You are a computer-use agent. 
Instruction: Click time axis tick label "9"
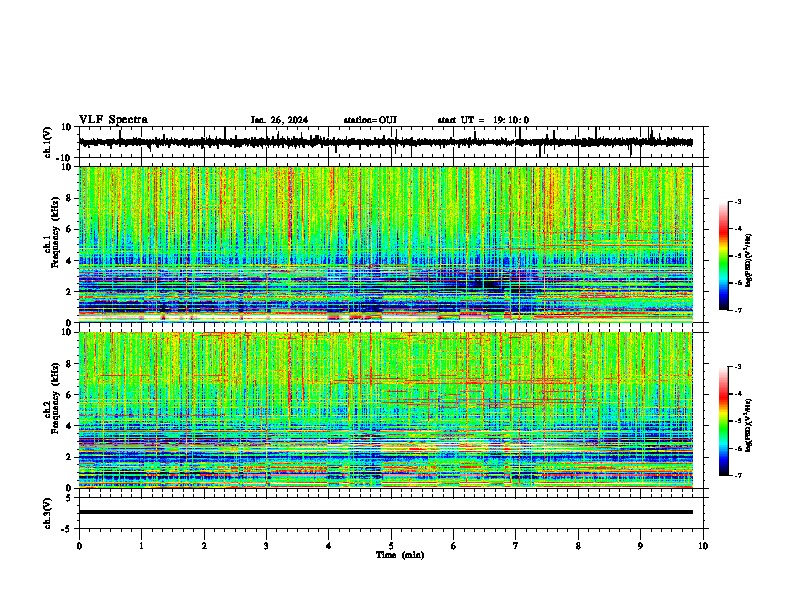(x=640, y=546)
